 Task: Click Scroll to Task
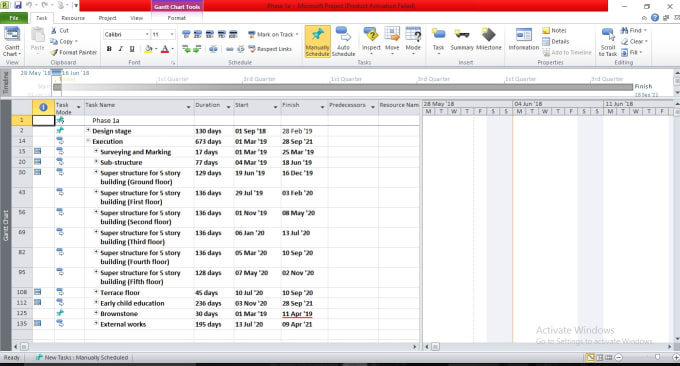[608, 42]
